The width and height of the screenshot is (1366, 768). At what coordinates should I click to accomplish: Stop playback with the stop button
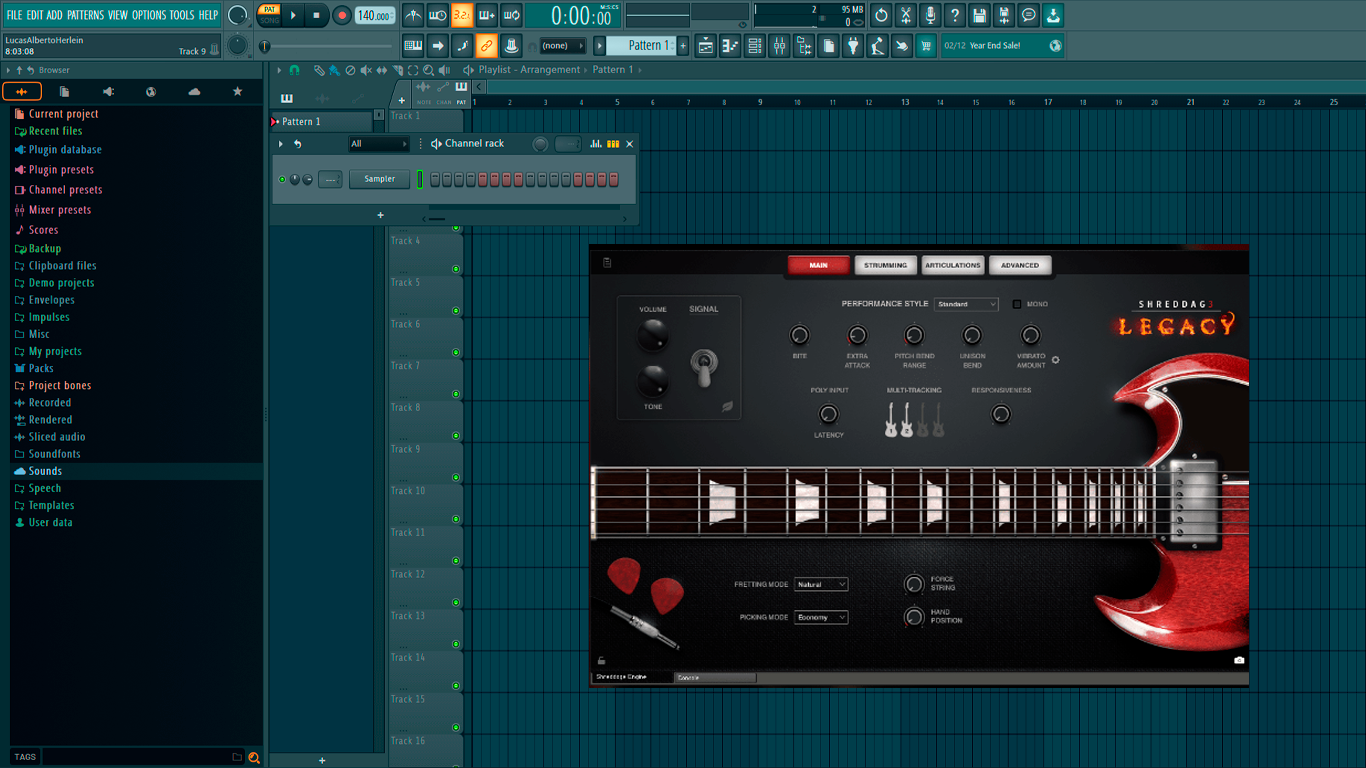coord(316,15)
